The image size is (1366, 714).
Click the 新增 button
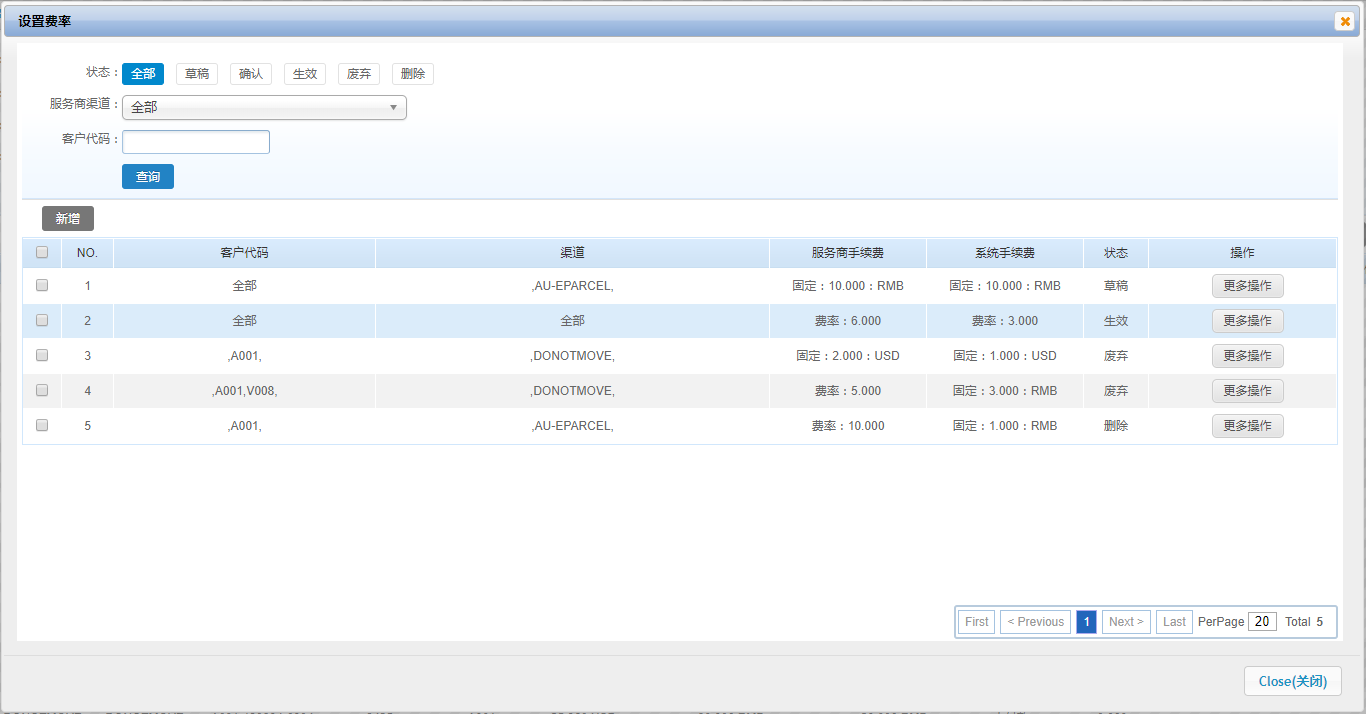[x=68, y=218]
